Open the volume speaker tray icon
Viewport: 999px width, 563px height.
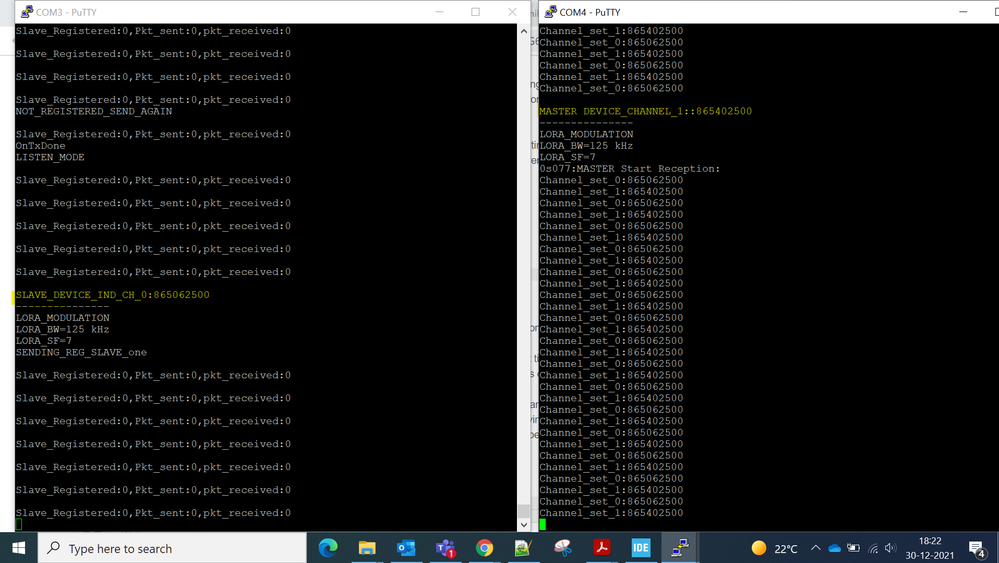click(x=891, y=548)
